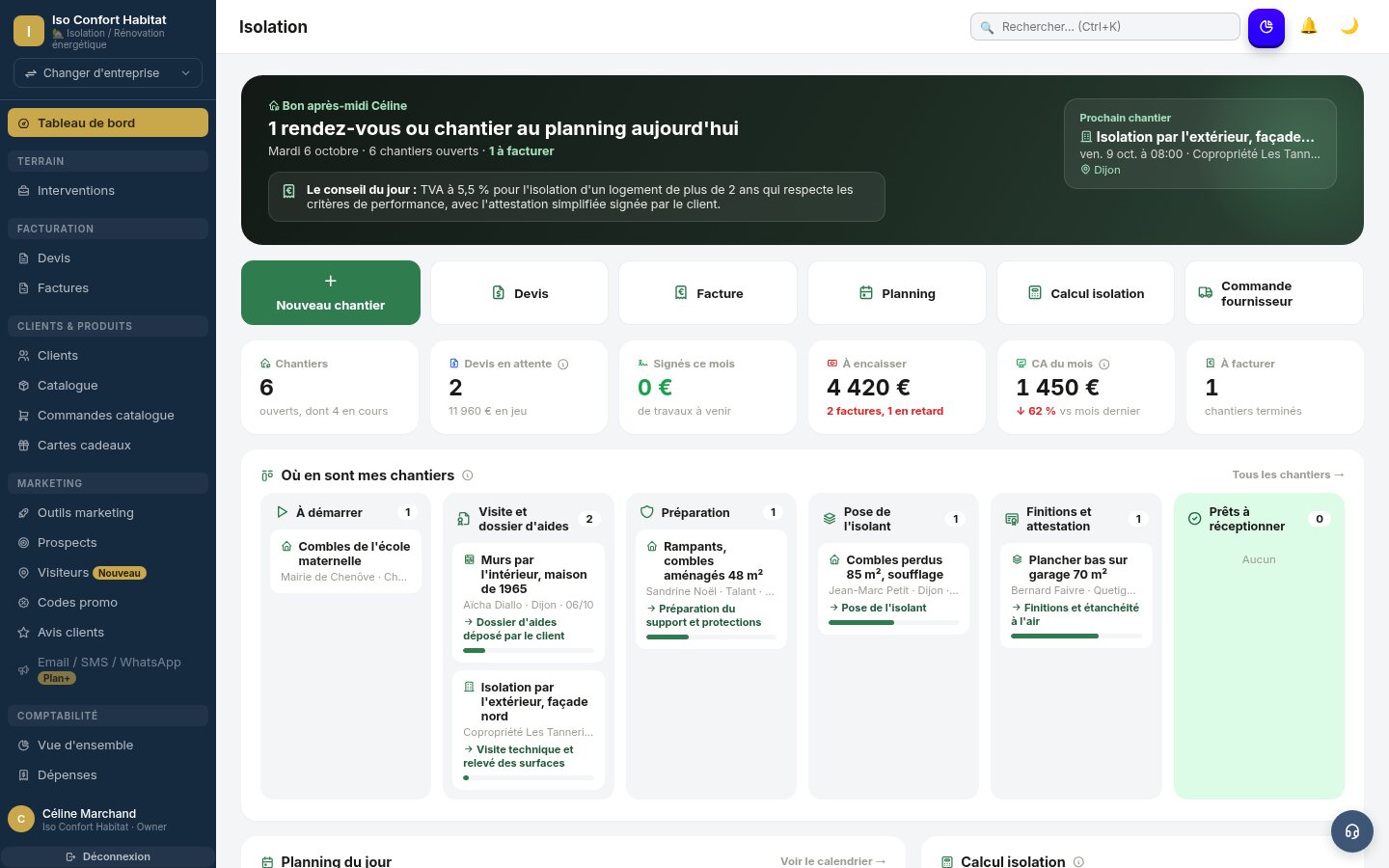This screenshot has width=1389, height=868.
Task: Click progress bar on Combles perdus card
Action: click(894, 622)
